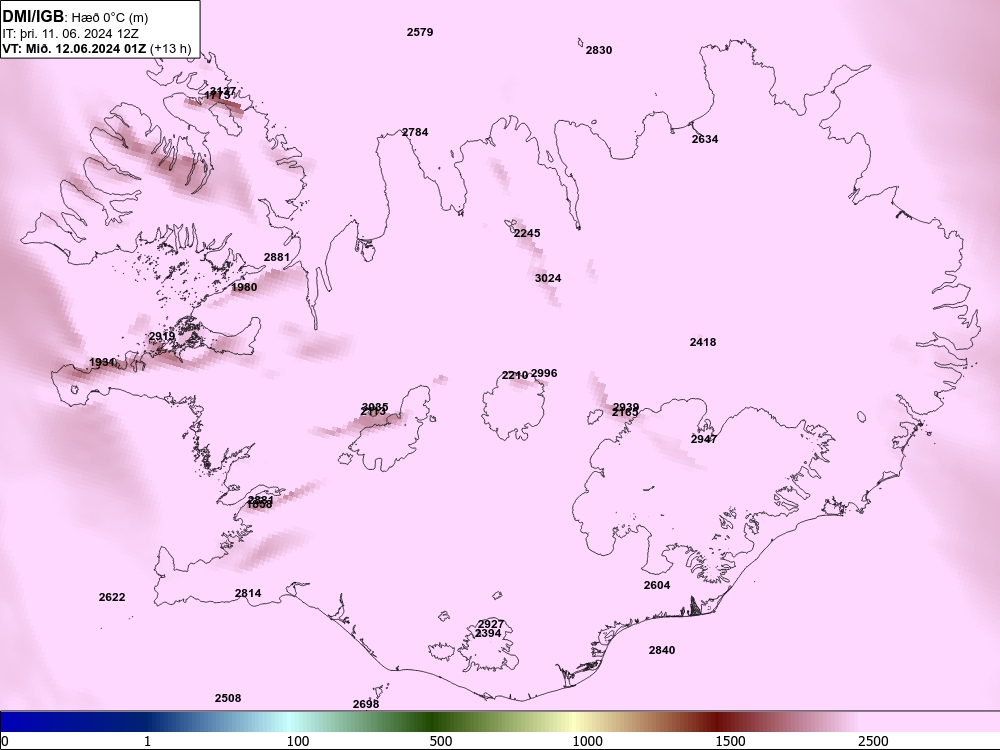
Task: Click the 2604 height value
Action: click(x=657, y=585)
